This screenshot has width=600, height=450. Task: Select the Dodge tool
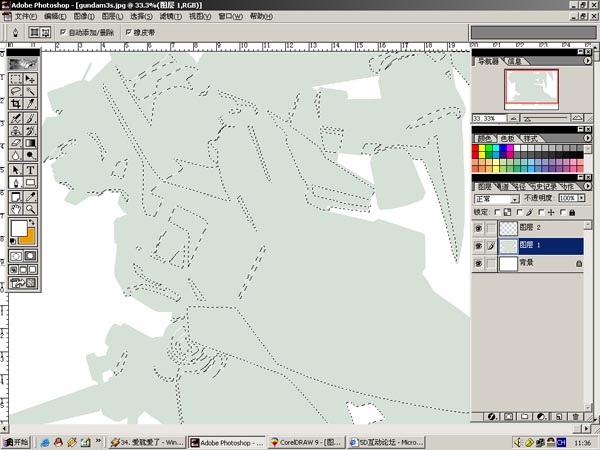click(30, 155)
